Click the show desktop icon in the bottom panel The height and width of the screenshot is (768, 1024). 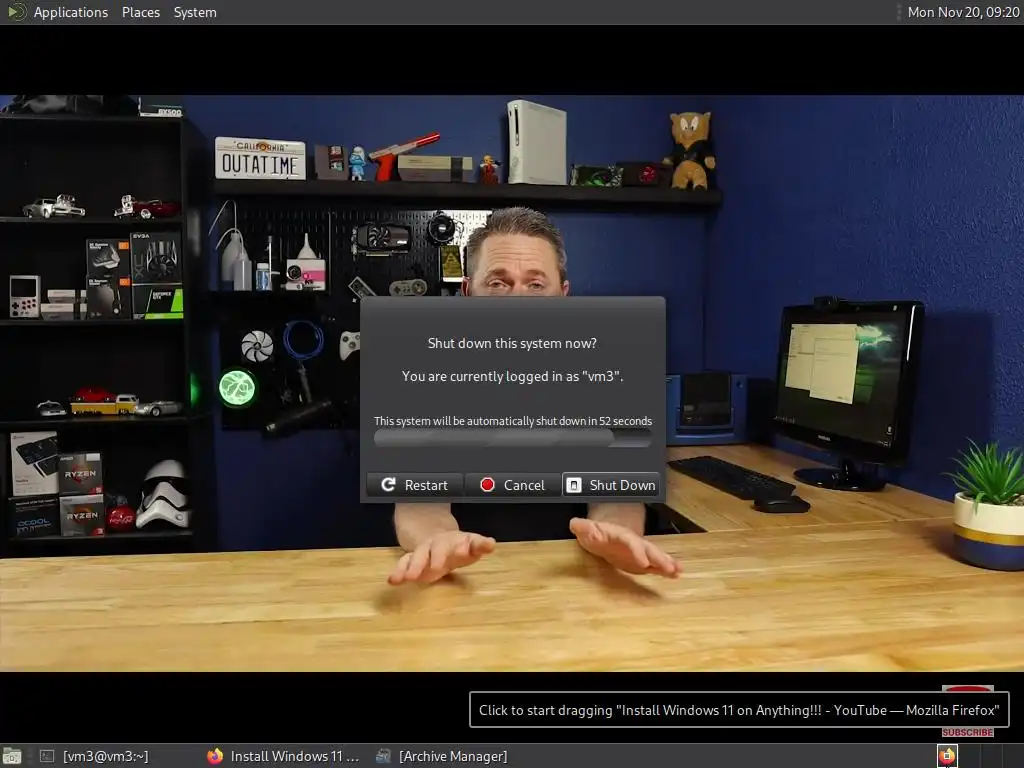[x=12, y=756]
